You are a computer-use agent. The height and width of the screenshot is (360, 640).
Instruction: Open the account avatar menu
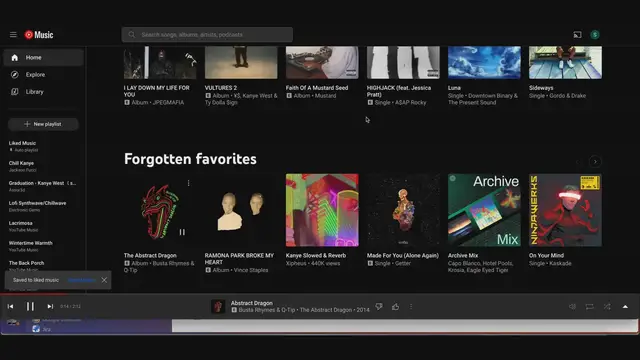tap(595, 35)
